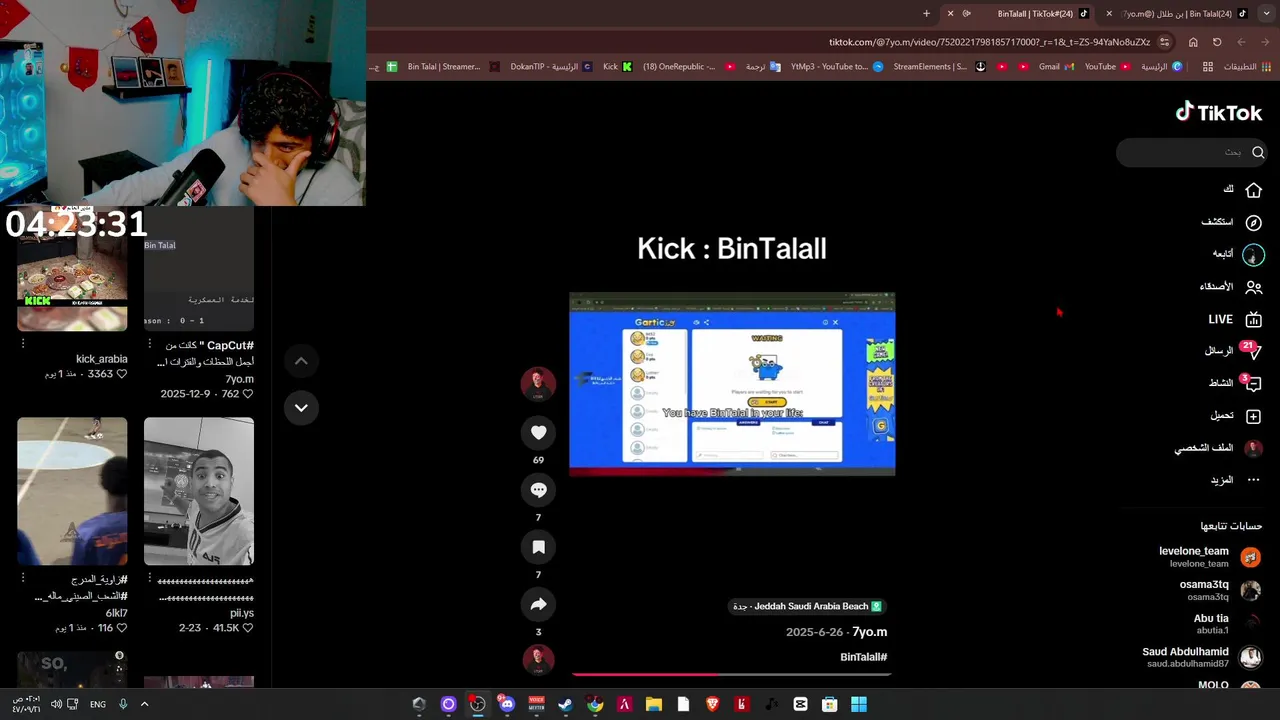Screen dimensions: 1280x720
Task: Open More (المزيد) options in sidebar
Action: 1235,480
